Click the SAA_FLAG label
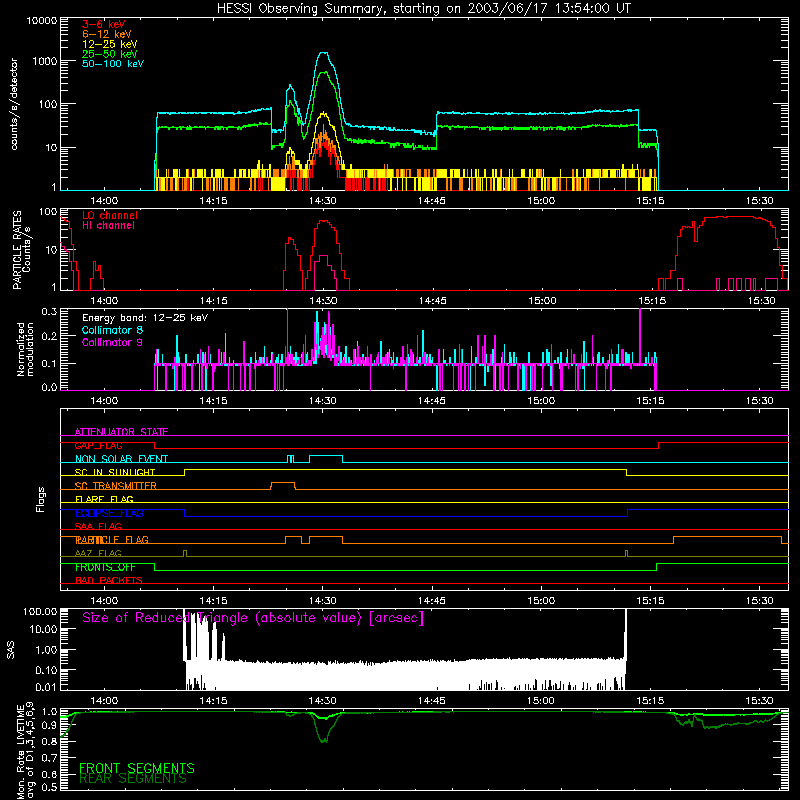The width and height of the screenshot is (800, 800). click(98, 526)
